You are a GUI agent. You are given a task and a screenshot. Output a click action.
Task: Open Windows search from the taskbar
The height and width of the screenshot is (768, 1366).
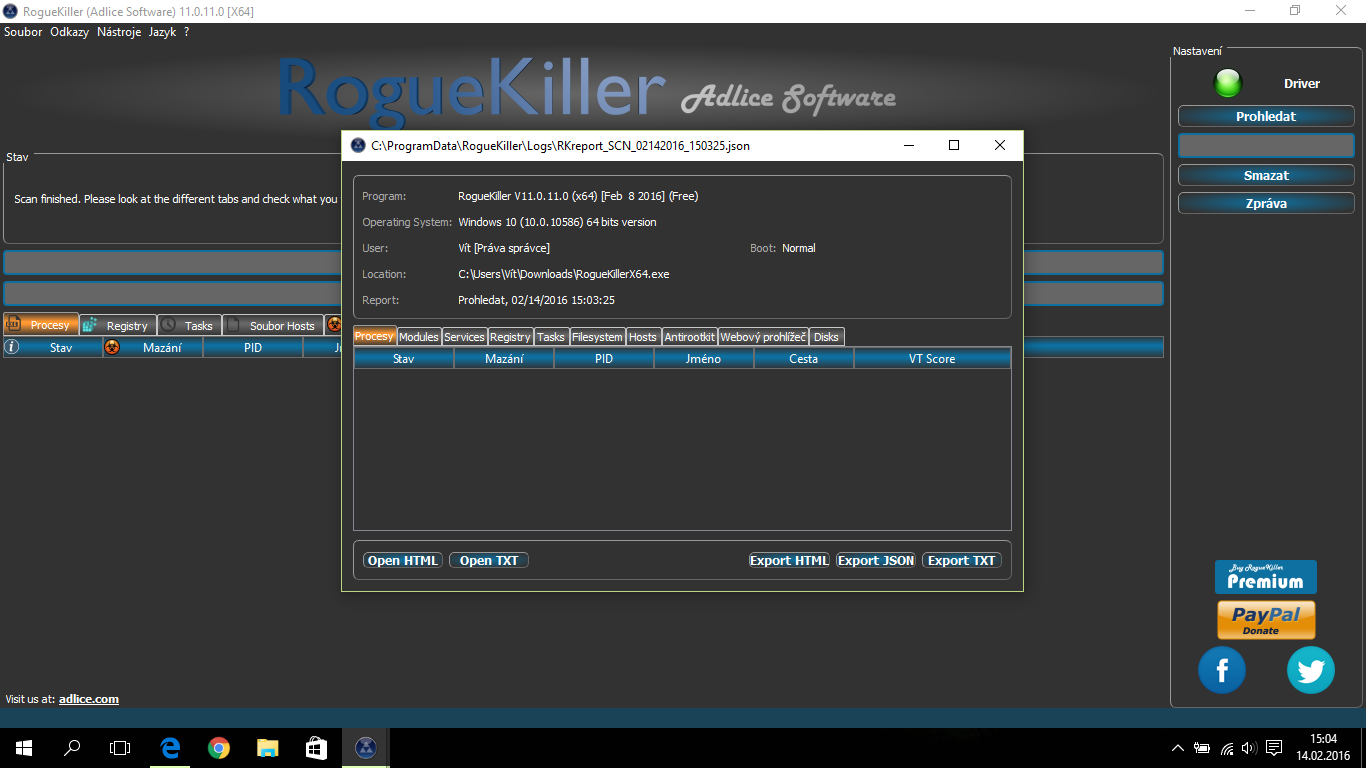click(x=72, y=747)
